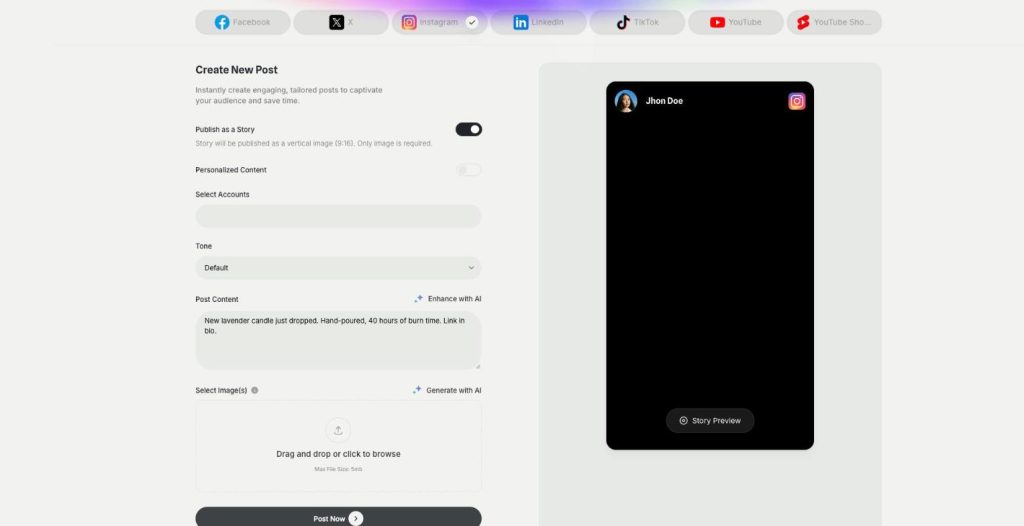Screen dimensions: 1024x526
Task: Click the Instagram logo in story preview
Action: 797,101
